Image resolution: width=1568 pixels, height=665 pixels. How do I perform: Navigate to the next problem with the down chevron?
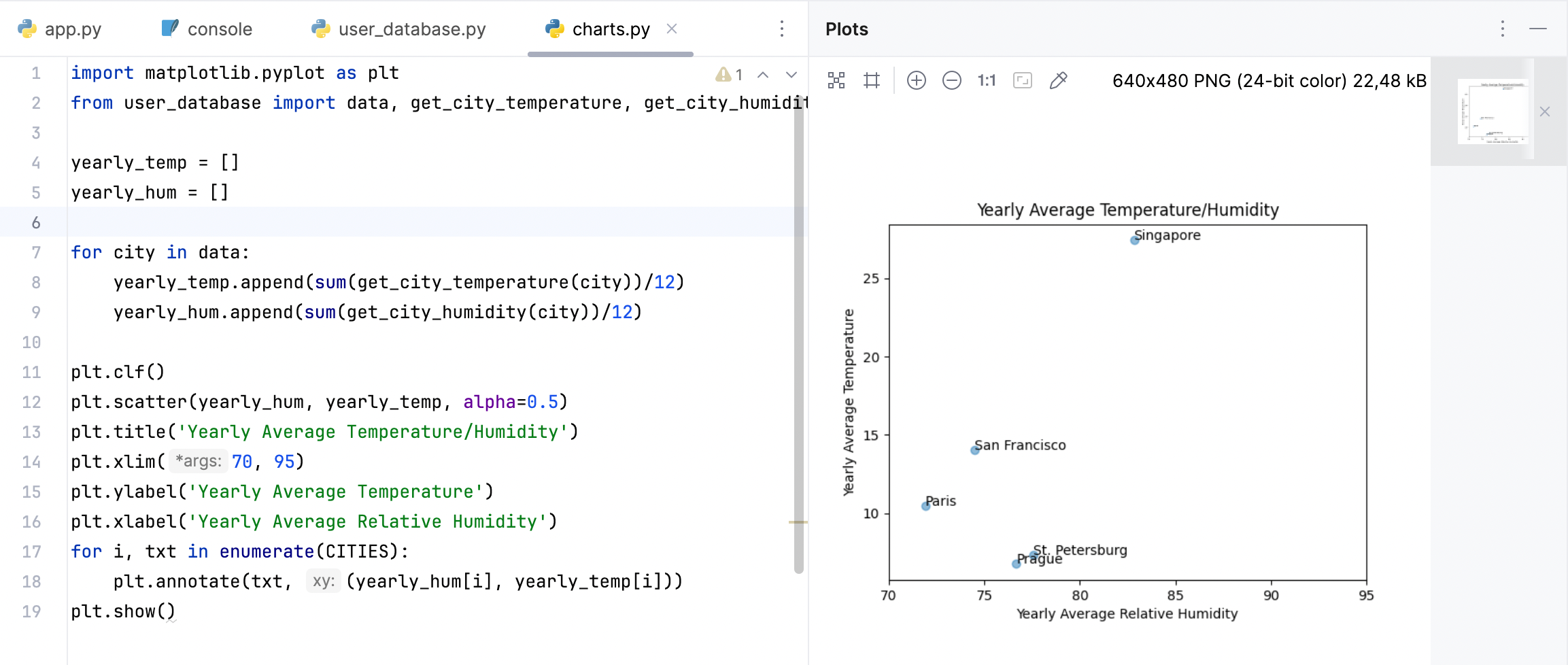tap(791, 75)
